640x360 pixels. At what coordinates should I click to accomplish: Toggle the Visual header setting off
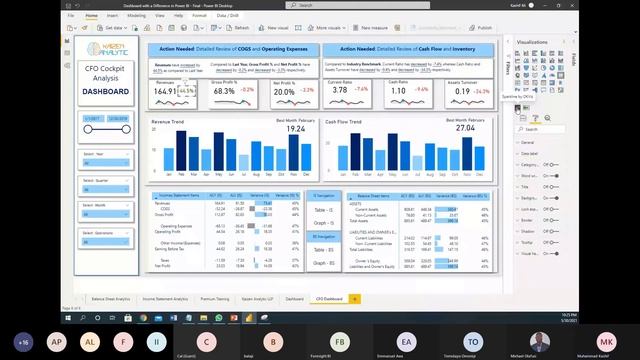click(x=553, y=253)
